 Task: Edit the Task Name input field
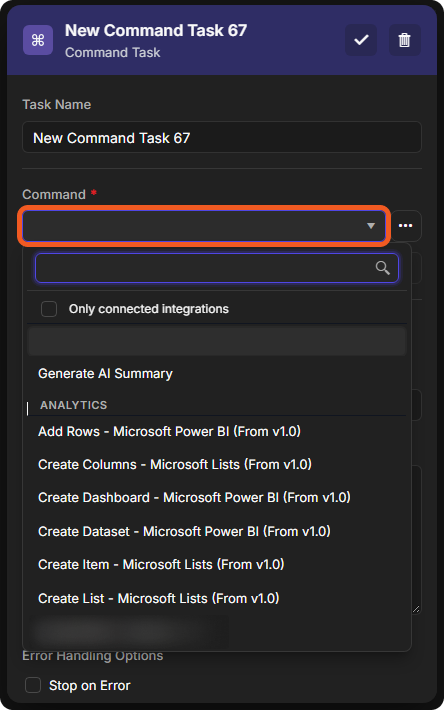222,137
